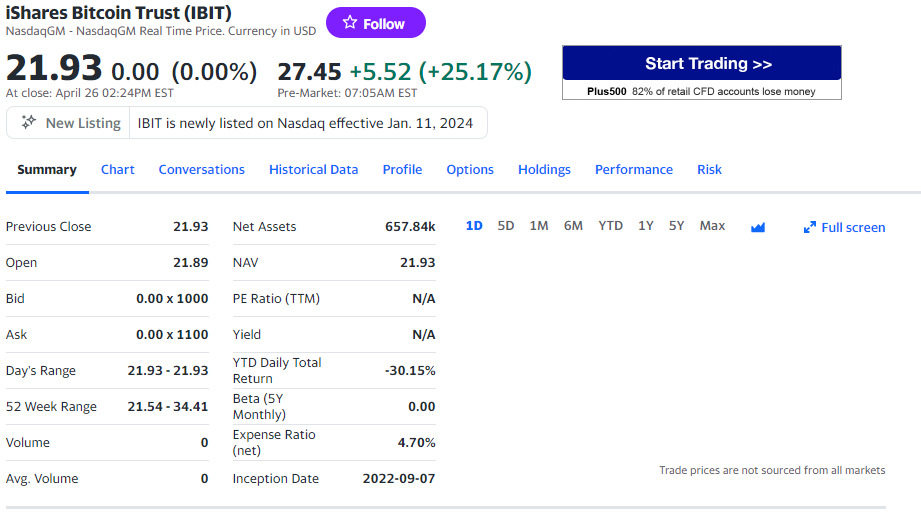Click the Avg. Volume label
Image resolution: width=921 pixels, height=519 pixels.
(42, 478)
